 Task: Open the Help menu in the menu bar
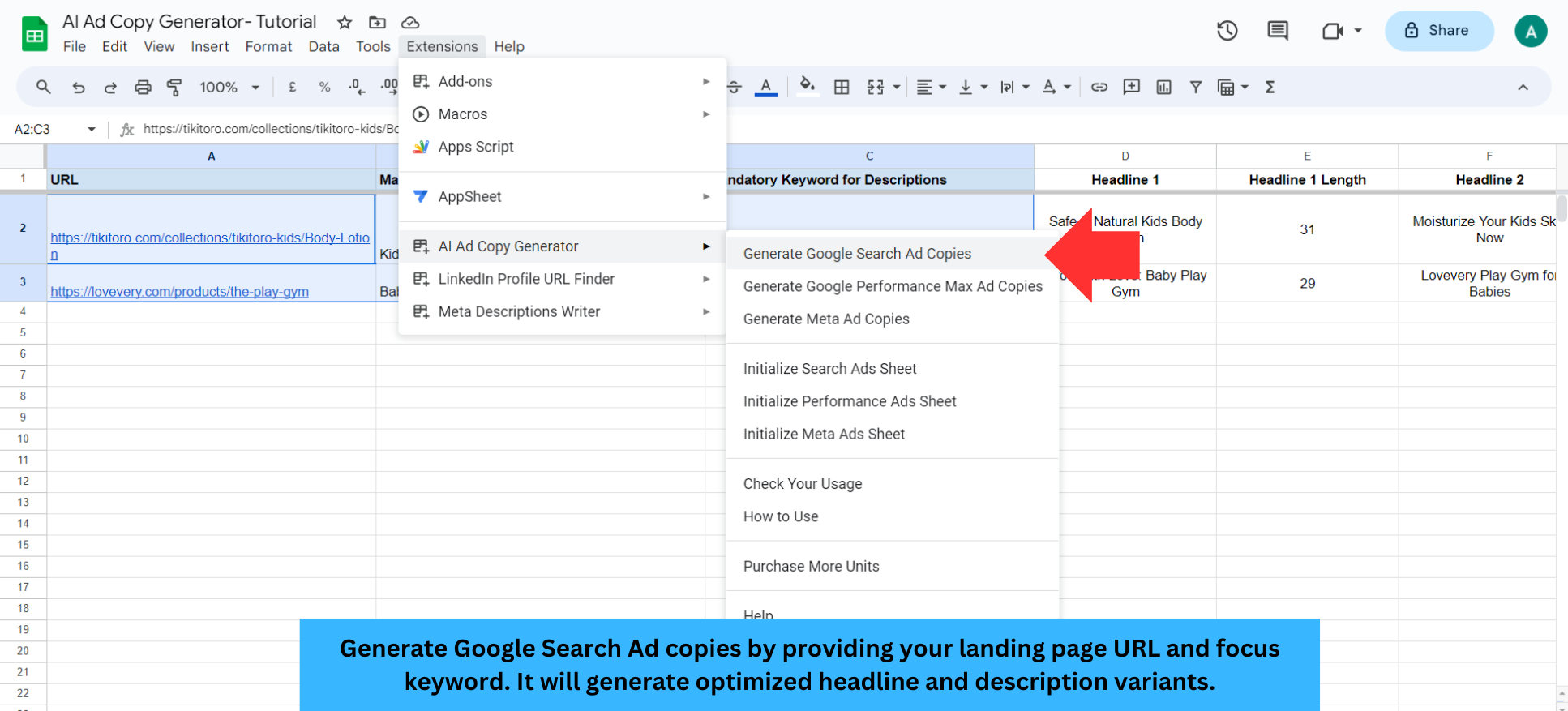coord(509,46)
